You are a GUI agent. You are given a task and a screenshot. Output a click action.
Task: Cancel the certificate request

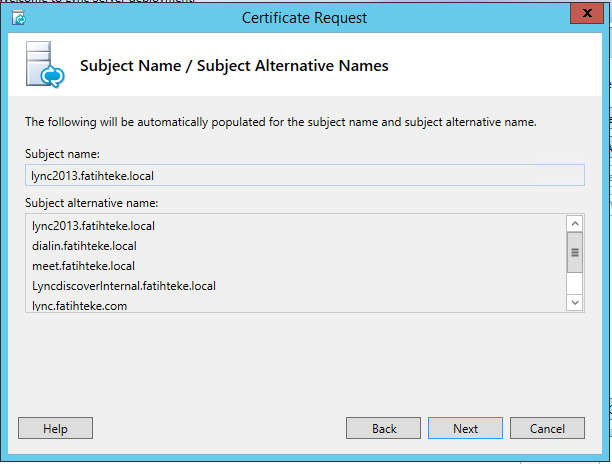coord(547,428)
